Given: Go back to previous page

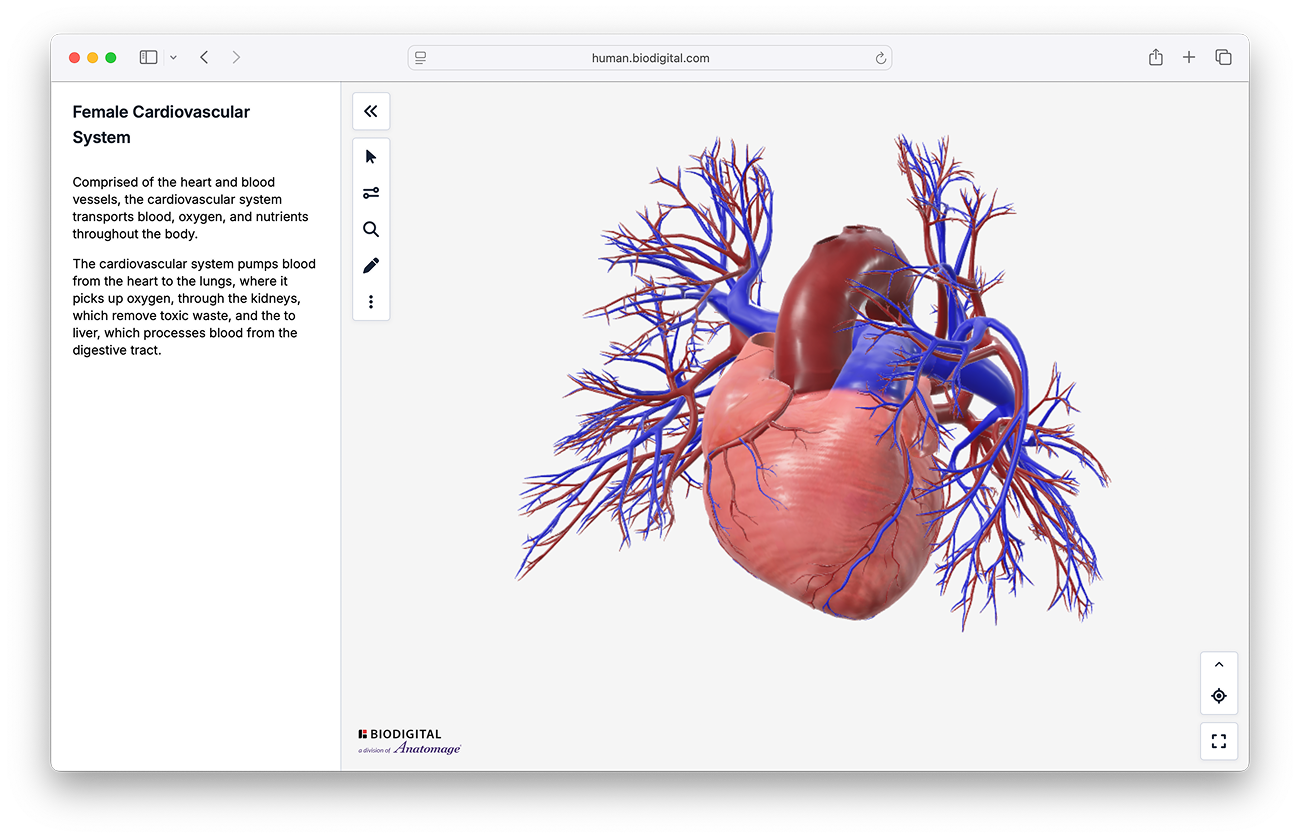Looking at the screenshot, I should [204, 58].
